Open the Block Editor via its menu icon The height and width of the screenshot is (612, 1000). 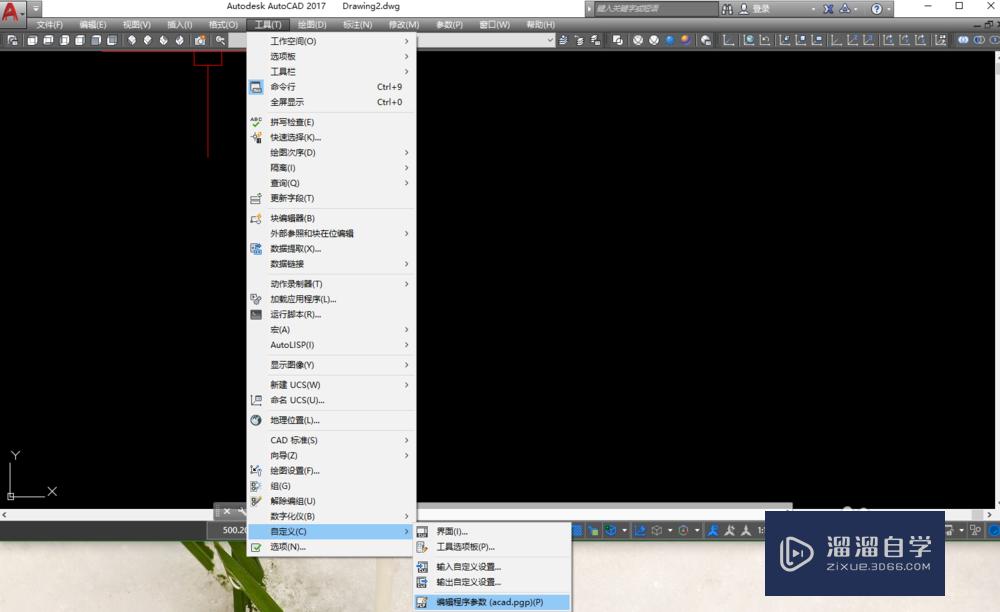click(x=256, y=218)
